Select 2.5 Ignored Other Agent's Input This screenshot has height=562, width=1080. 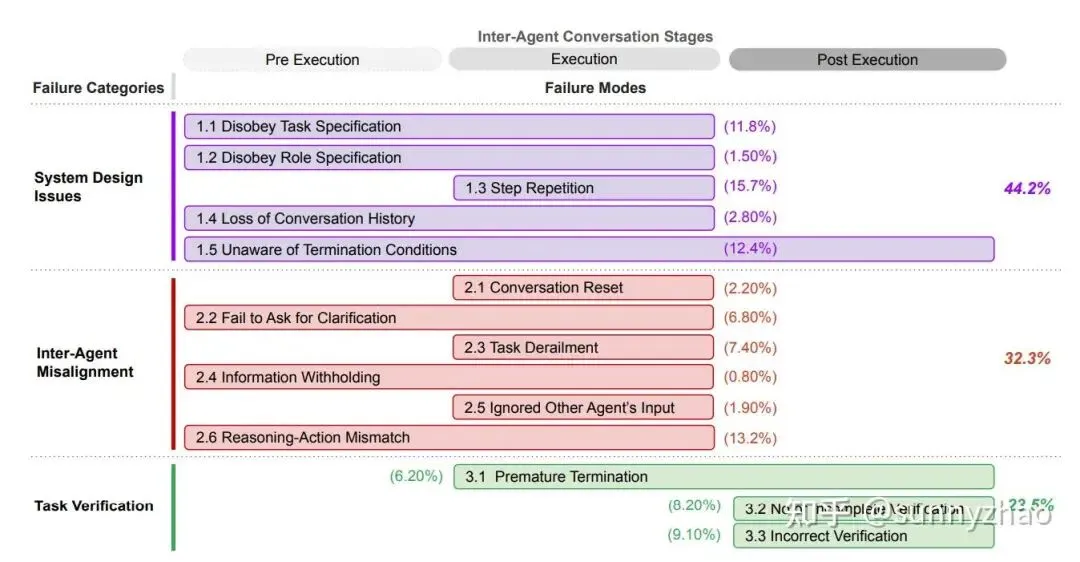[584, 408]
